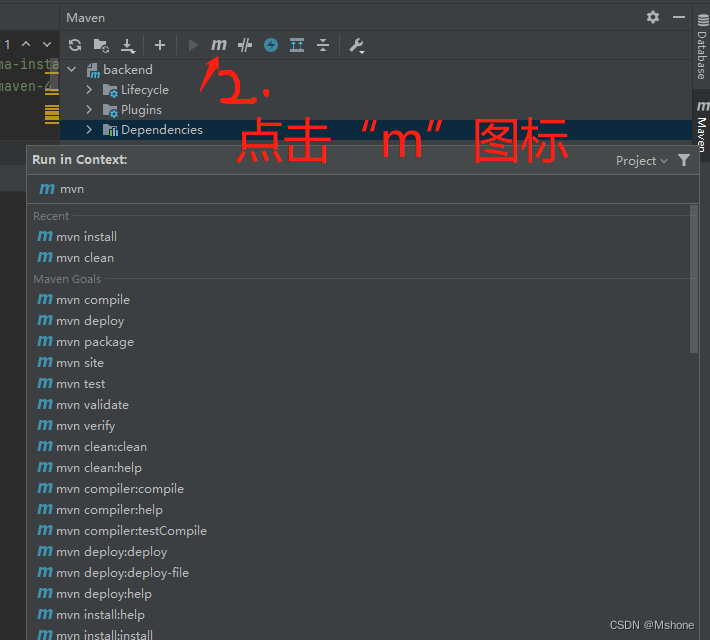Select Lifecycle folder item

click(x=136, y=90)
